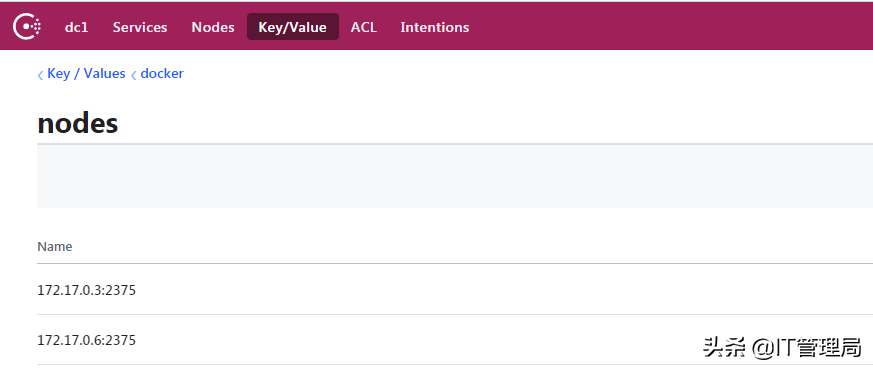Click the @IT管理局 watermark text

806,348
